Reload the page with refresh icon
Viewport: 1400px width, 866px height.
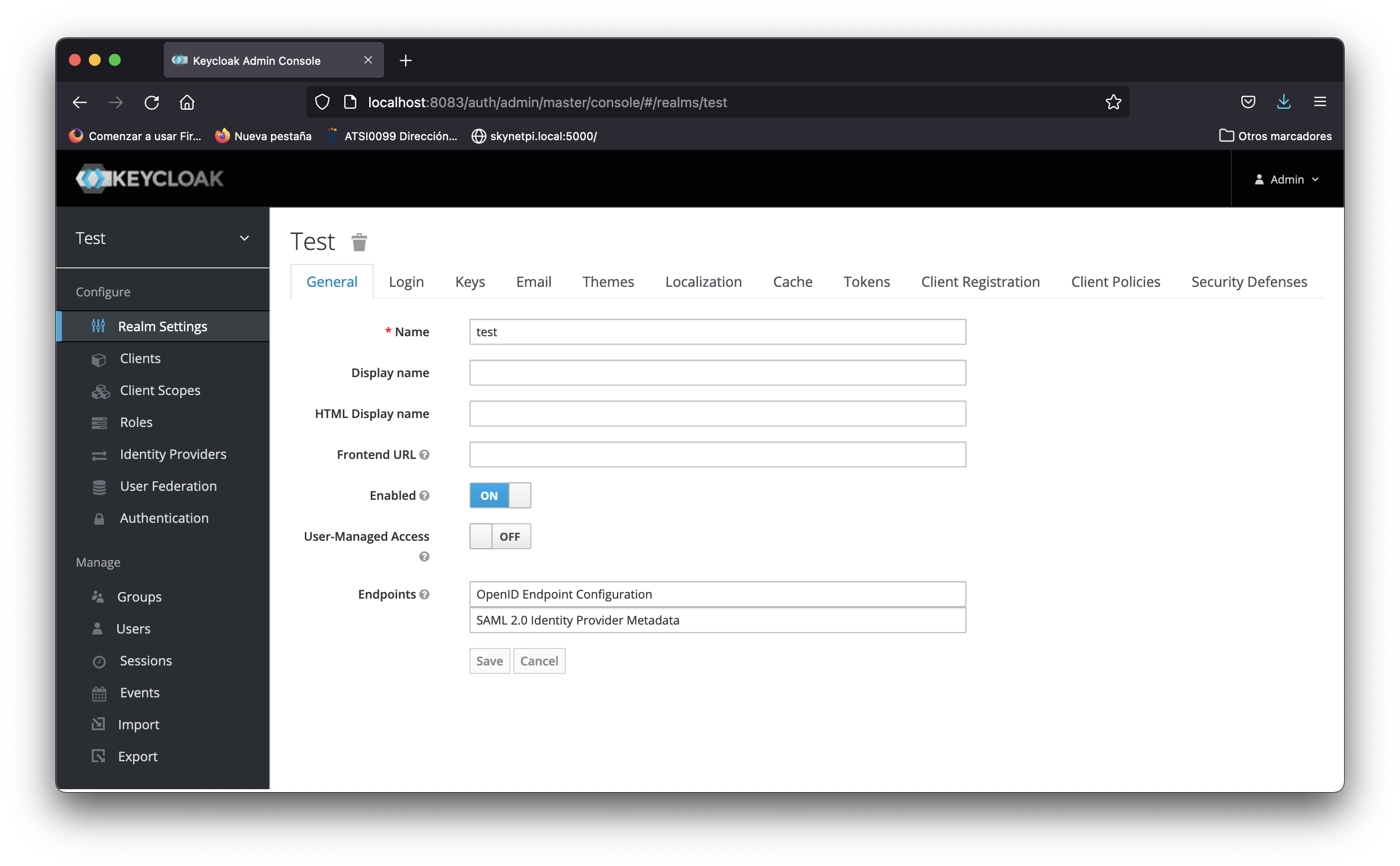point(152,103)
